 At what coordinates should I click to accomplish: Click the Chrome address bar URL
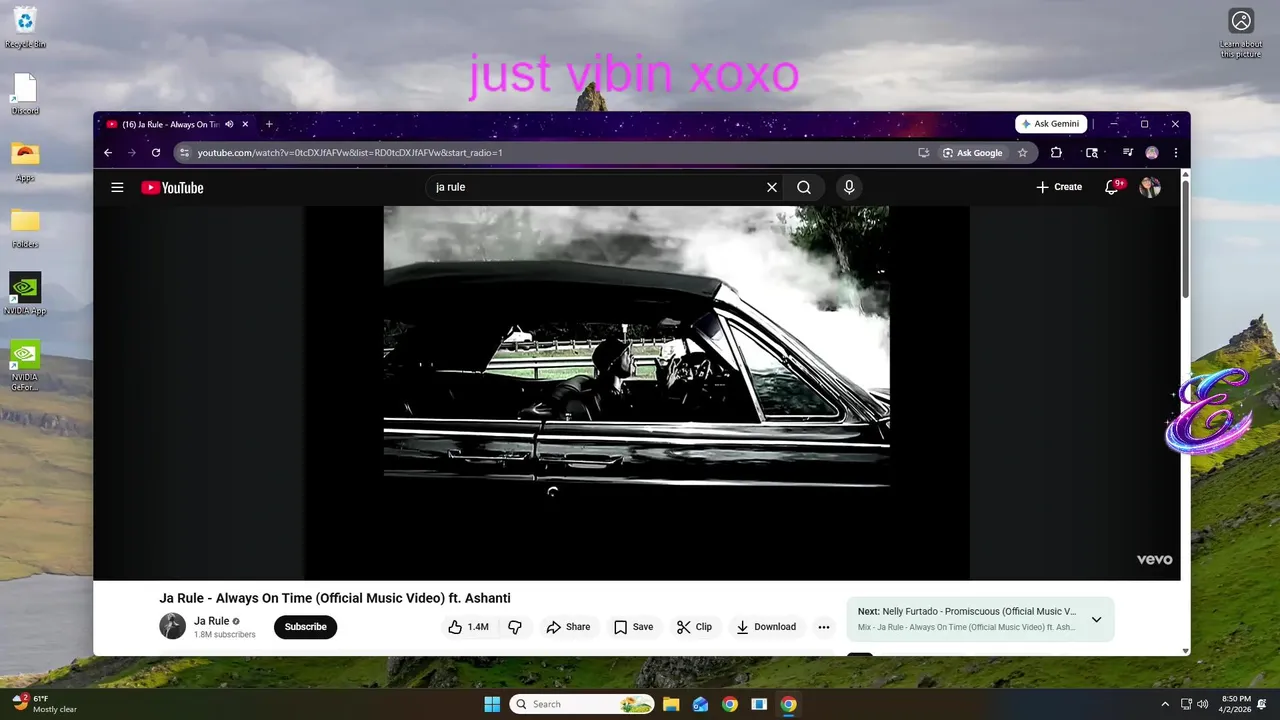(x=350, y=153)
